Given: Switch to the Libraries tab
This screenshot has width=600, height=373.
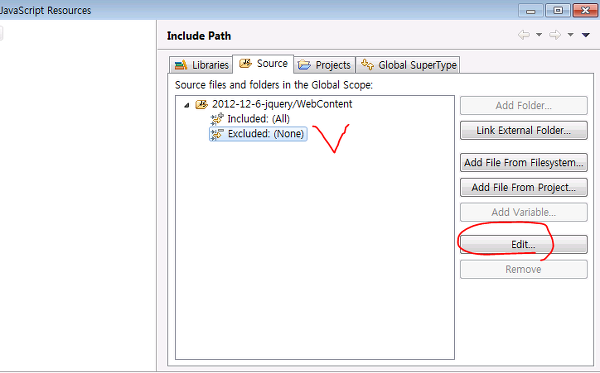Looking at the screenshot, I should click(x=201, y=65).
